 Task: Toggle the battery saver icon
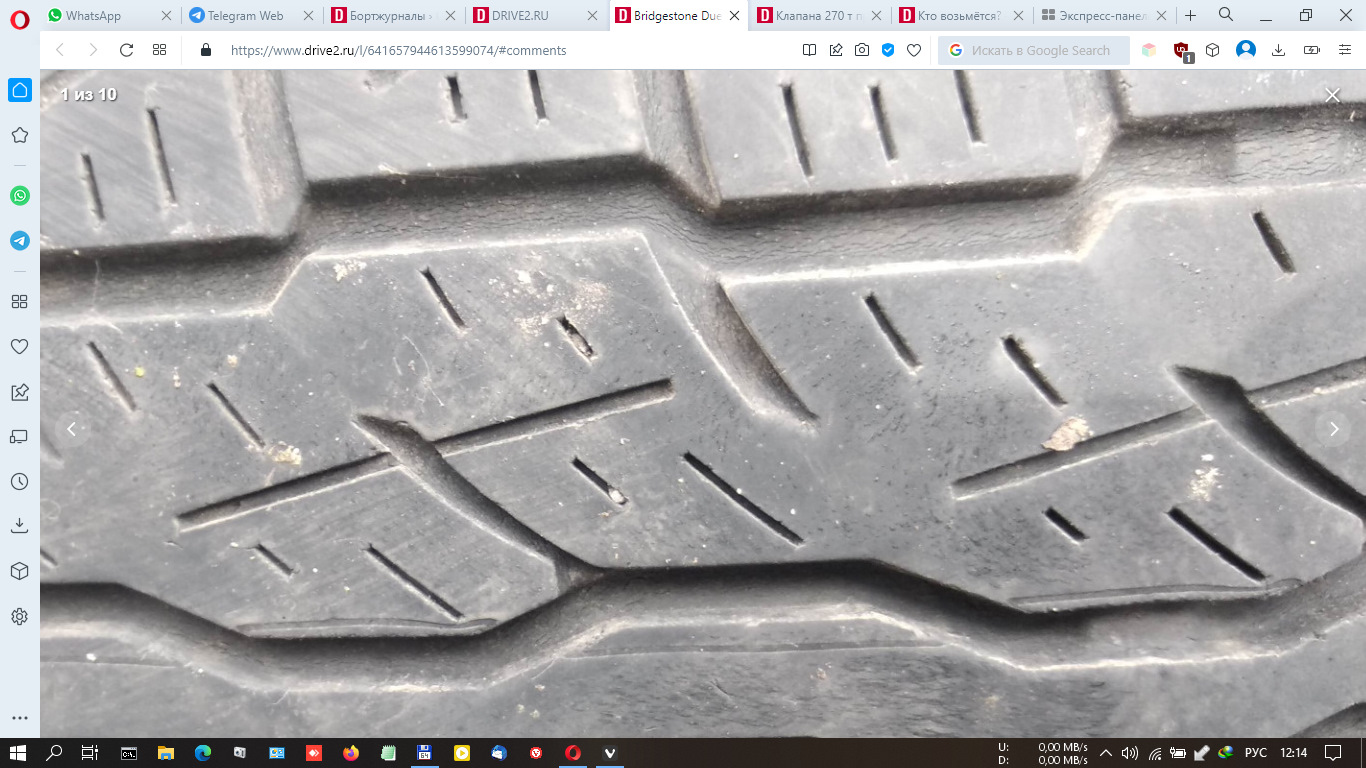tap(1312, 50)
